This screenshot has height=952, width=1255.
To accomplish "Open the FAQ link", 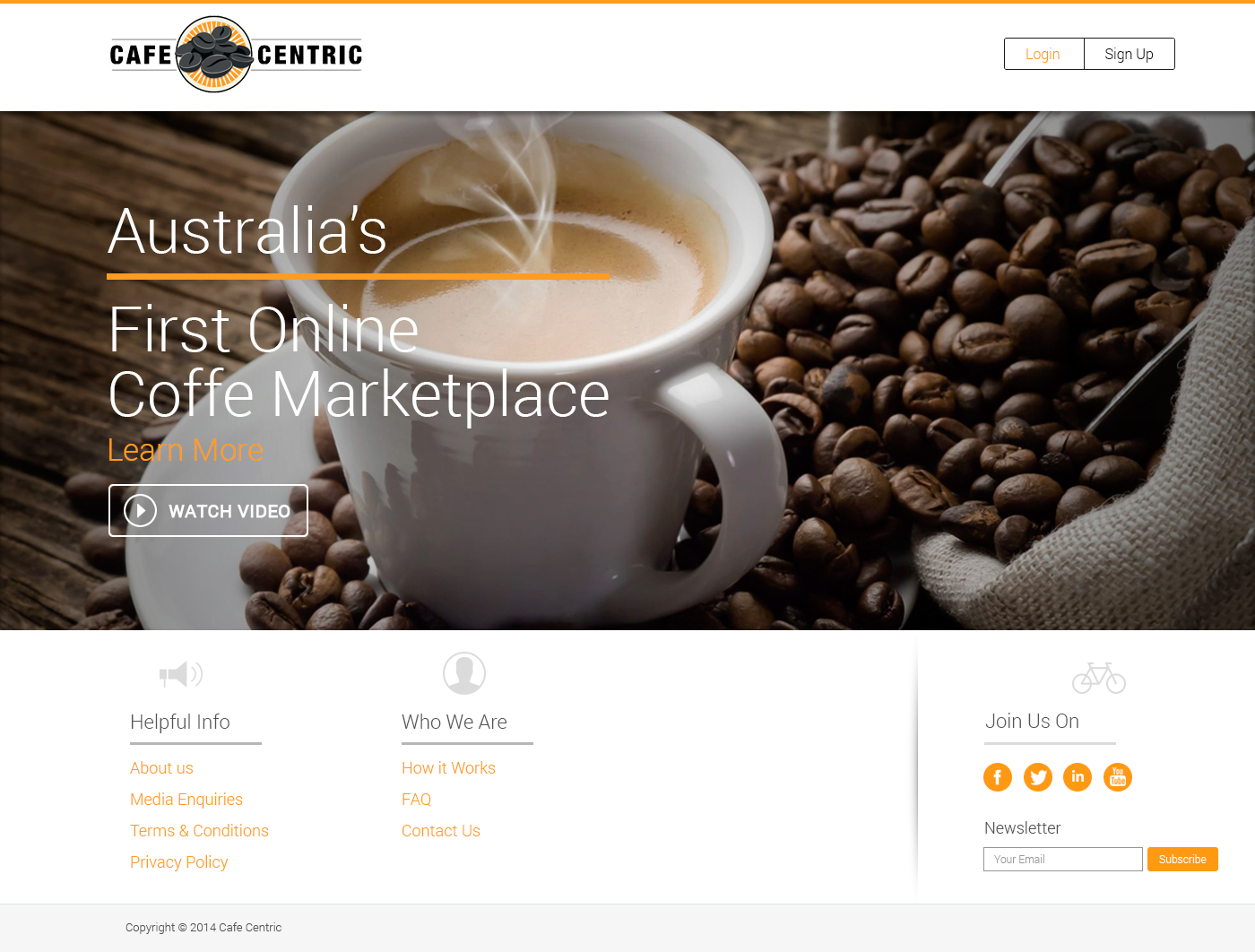I will coord(416,800).
